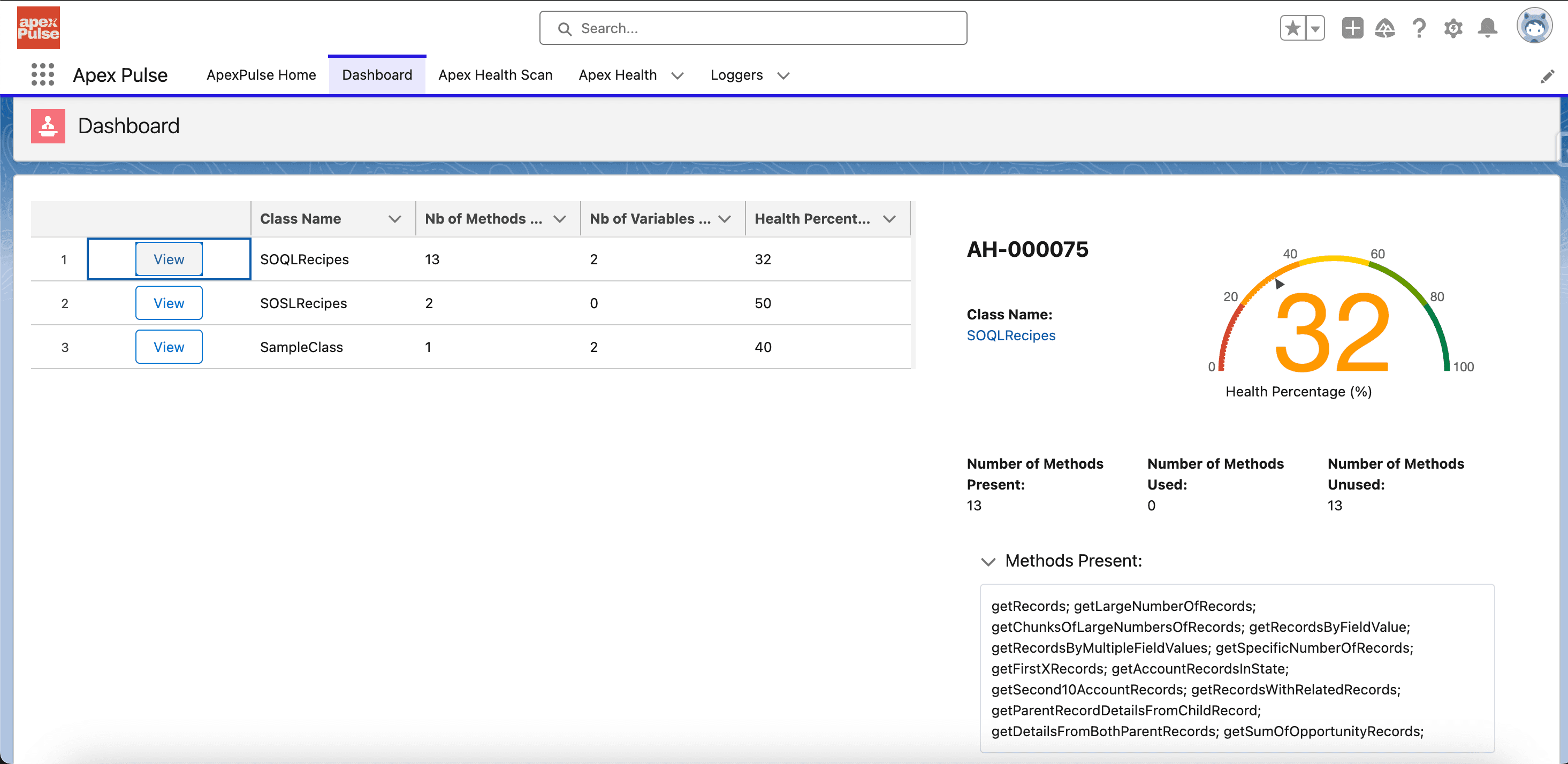
Task: Open Nb of Variables column actions menu
Action: coord(725,219)
